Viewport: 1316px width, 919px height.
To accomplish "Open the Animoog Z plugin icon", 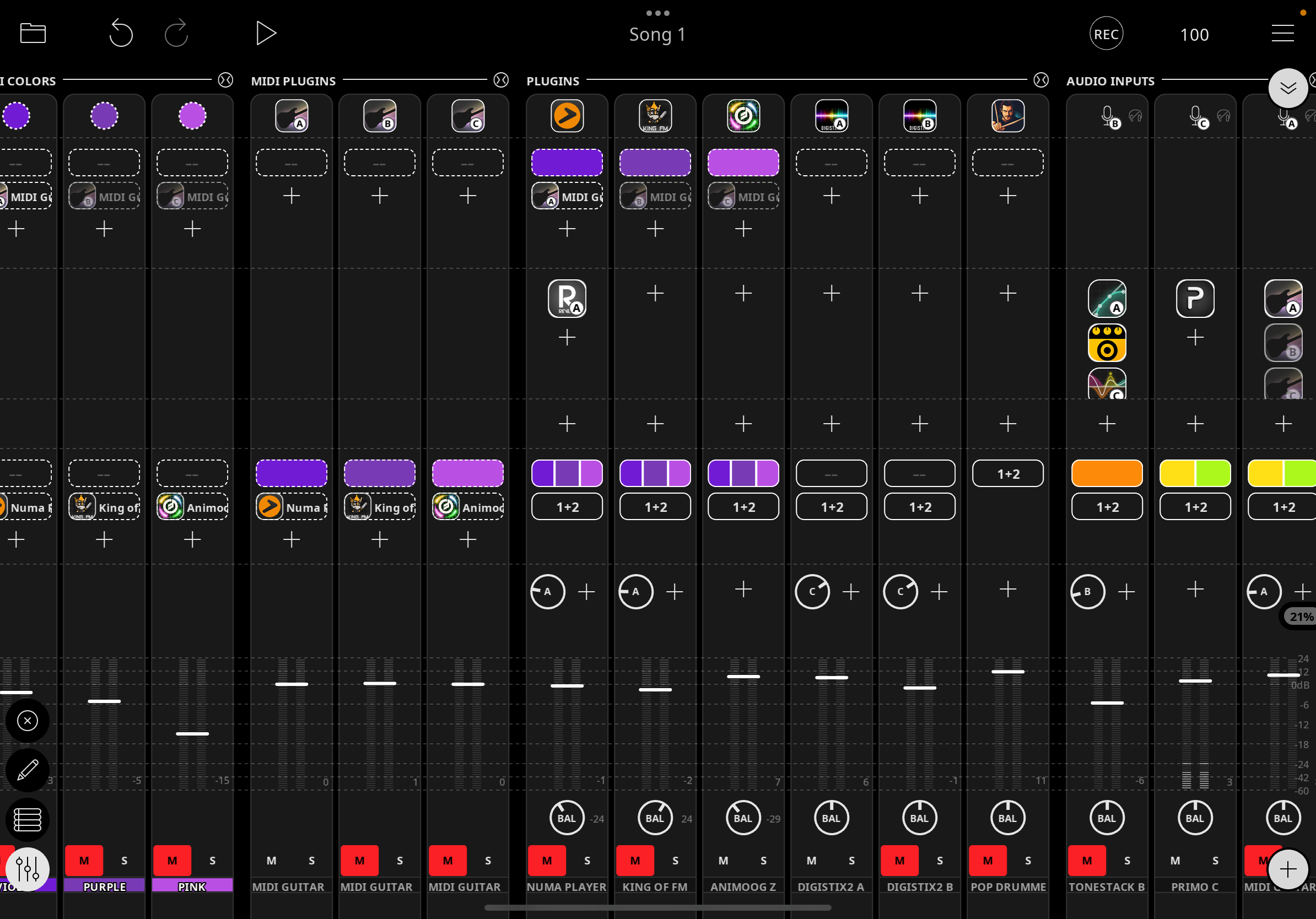I will click(x=743, y=116).
